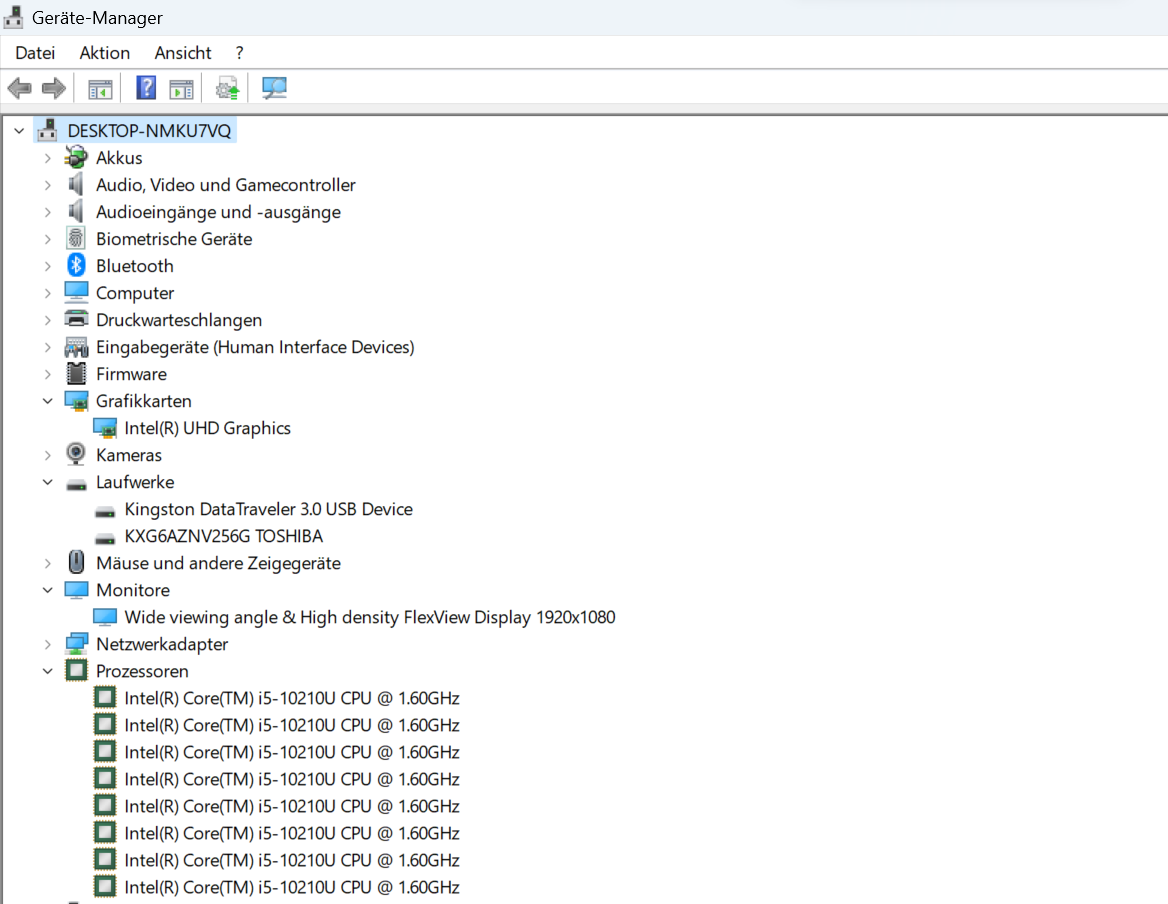Collapse the DESKTOP-NMKU7VQ root node
The image size is (1168, 904).
19,131
